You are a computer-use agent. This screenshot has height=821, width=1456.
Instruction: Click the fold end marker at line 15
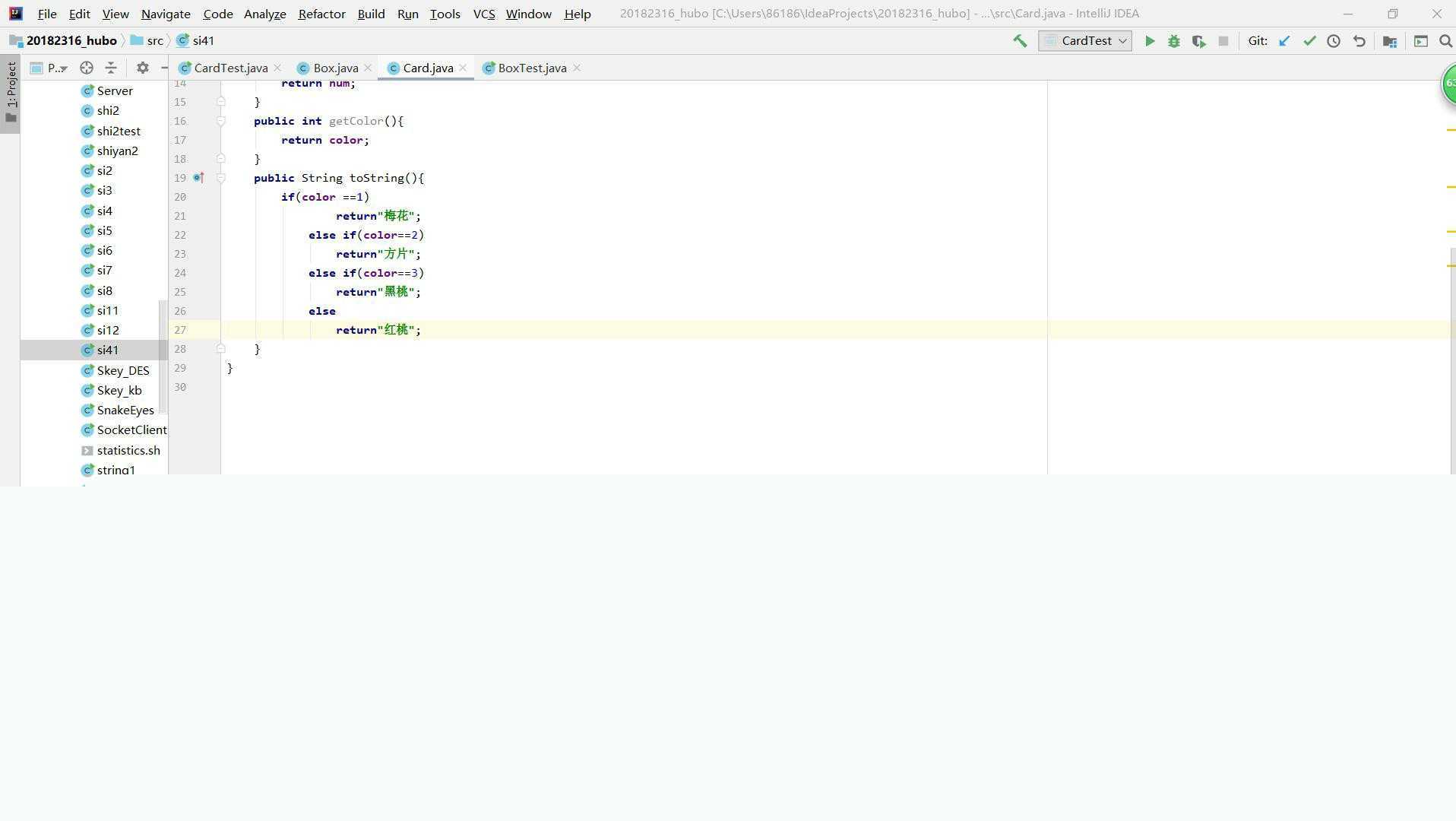coord(220,101)
